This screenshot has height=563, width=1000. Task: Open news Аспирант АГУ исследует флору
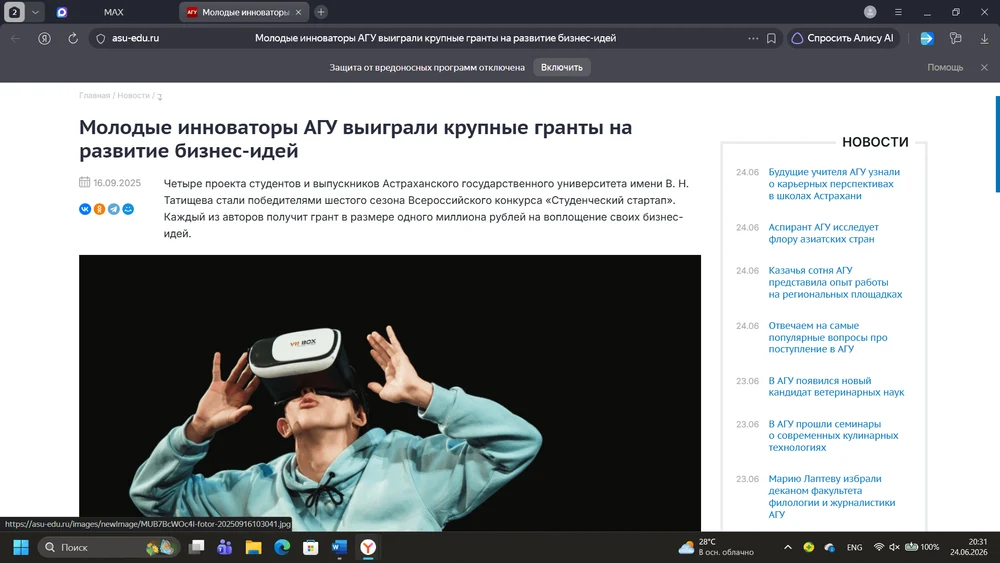click(x=823, y=233)
